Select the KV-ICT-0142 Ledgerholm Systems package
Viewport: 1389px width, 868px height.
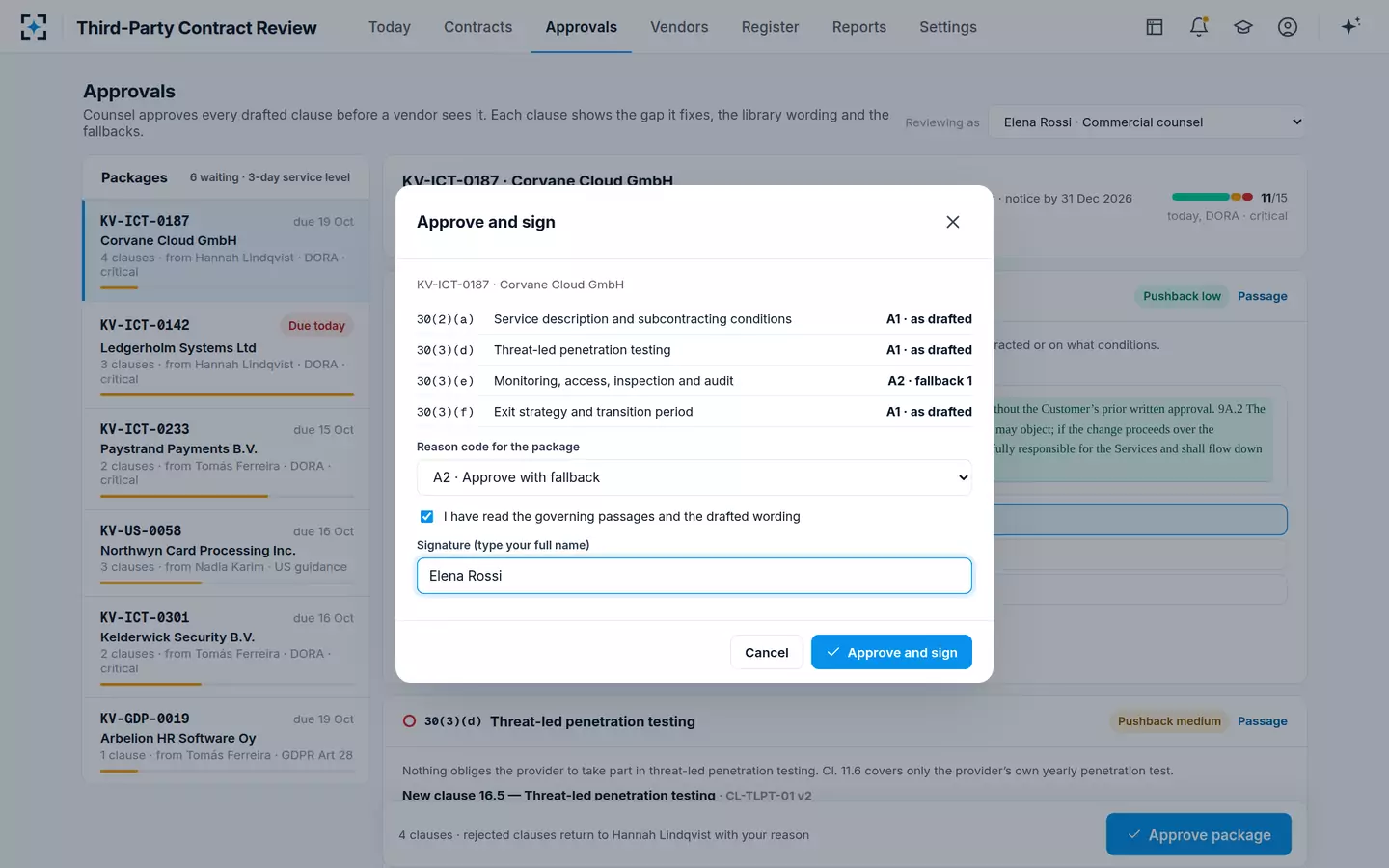pyautogui.click(x=227, y=353)
